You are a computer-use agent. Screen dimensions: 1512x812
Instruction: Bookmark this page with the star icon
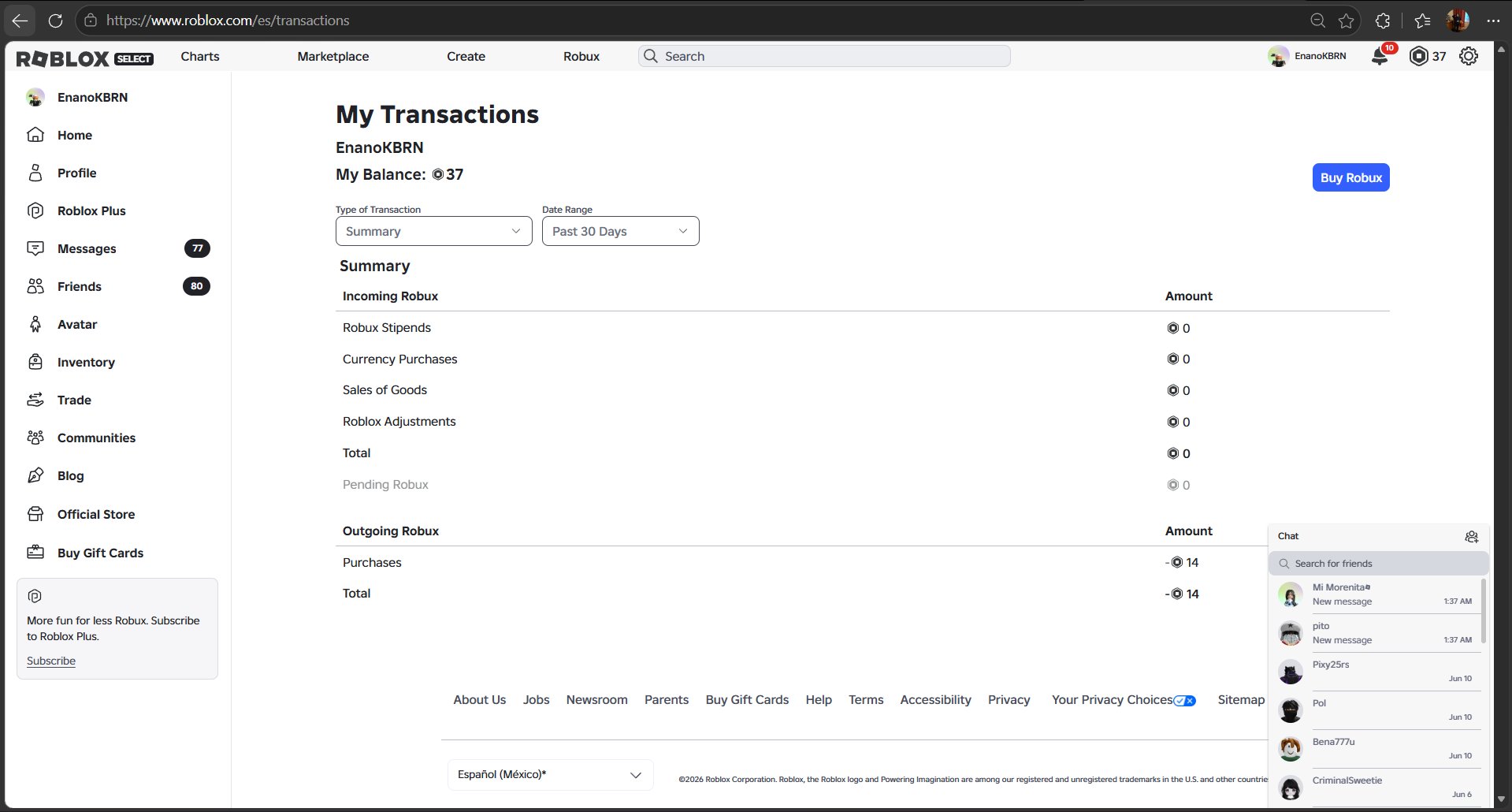point(1347,20)
